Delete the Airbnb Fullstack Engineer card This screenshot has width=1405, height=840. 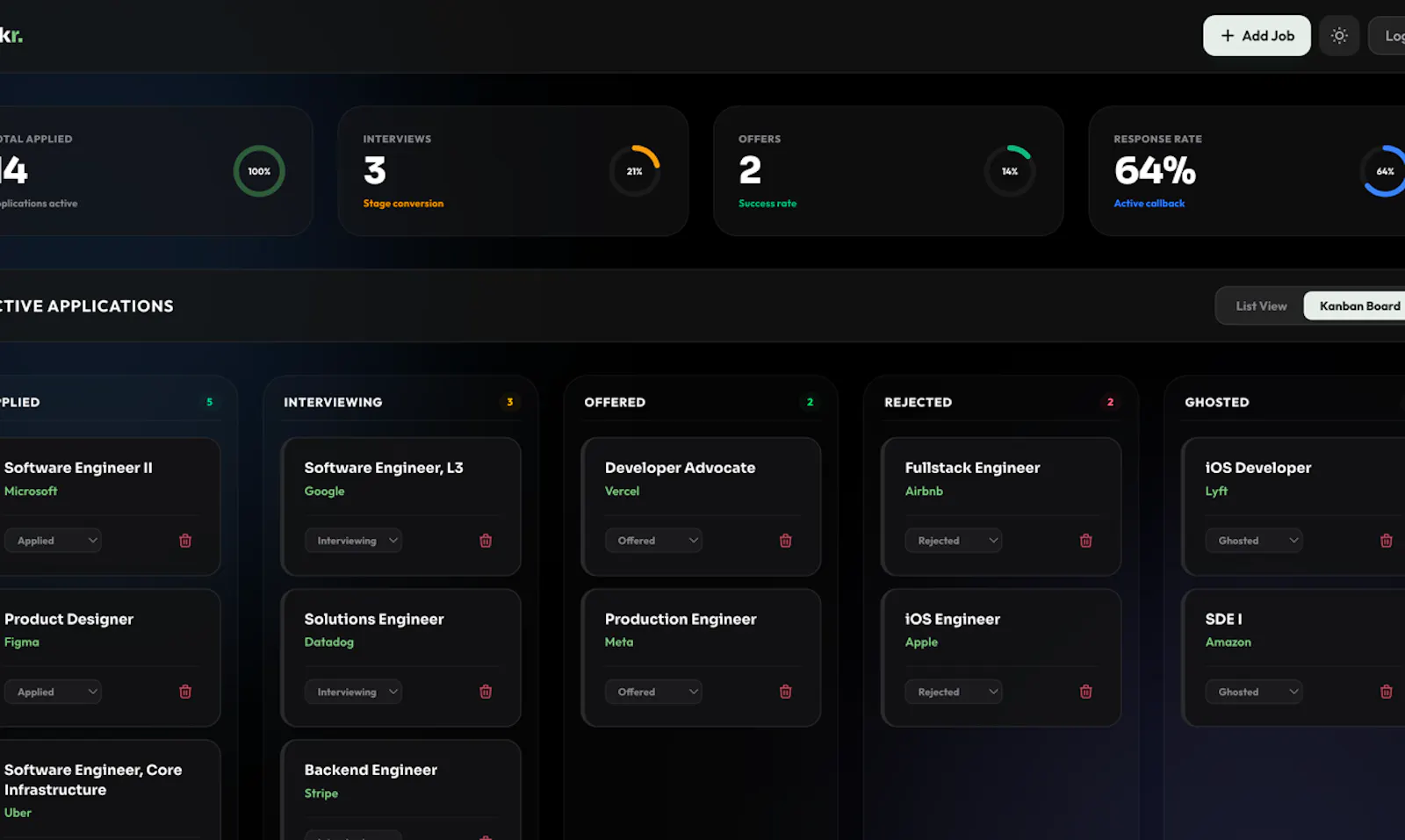tap(1086, 541)
